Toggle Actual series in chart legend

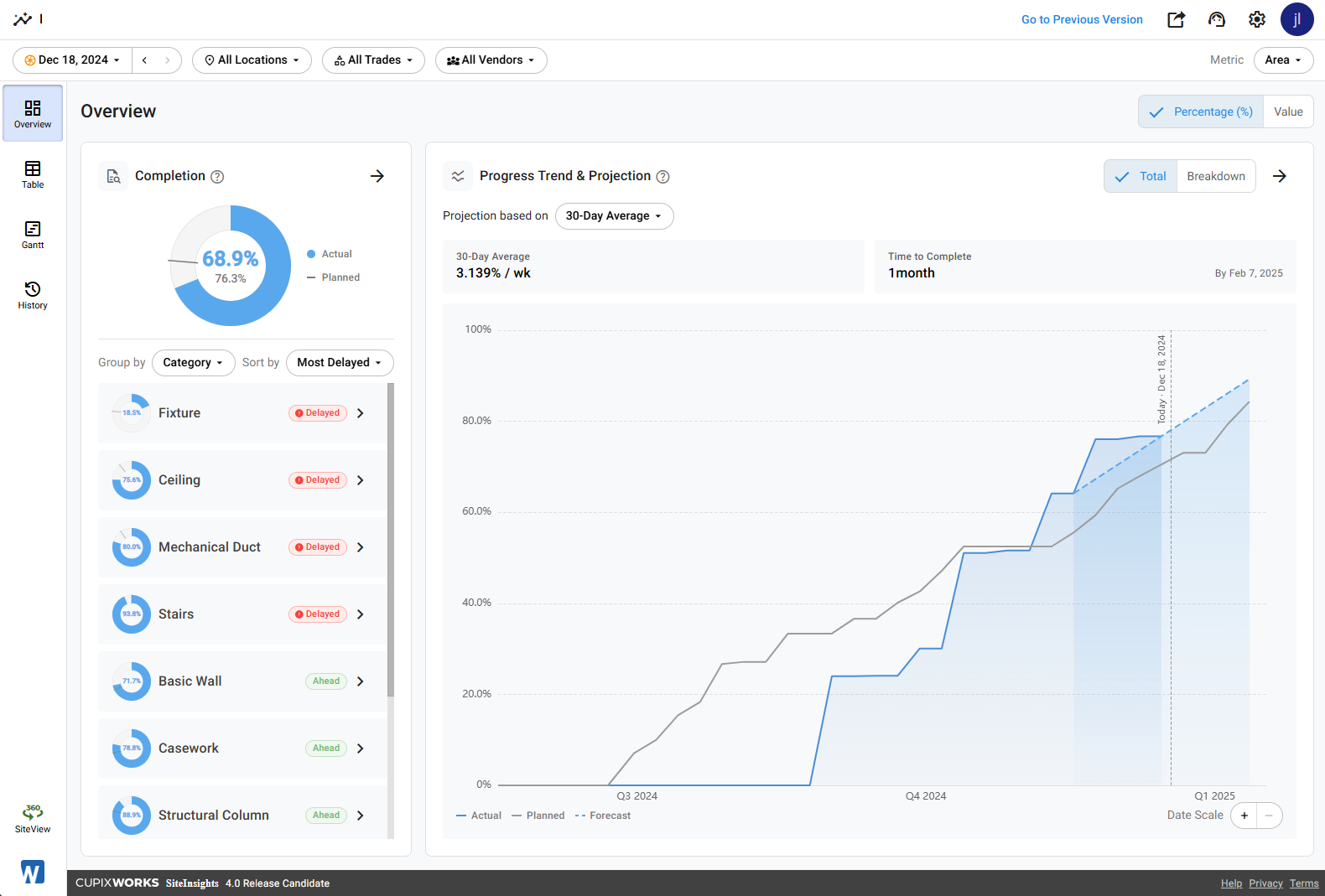(479, 816)
